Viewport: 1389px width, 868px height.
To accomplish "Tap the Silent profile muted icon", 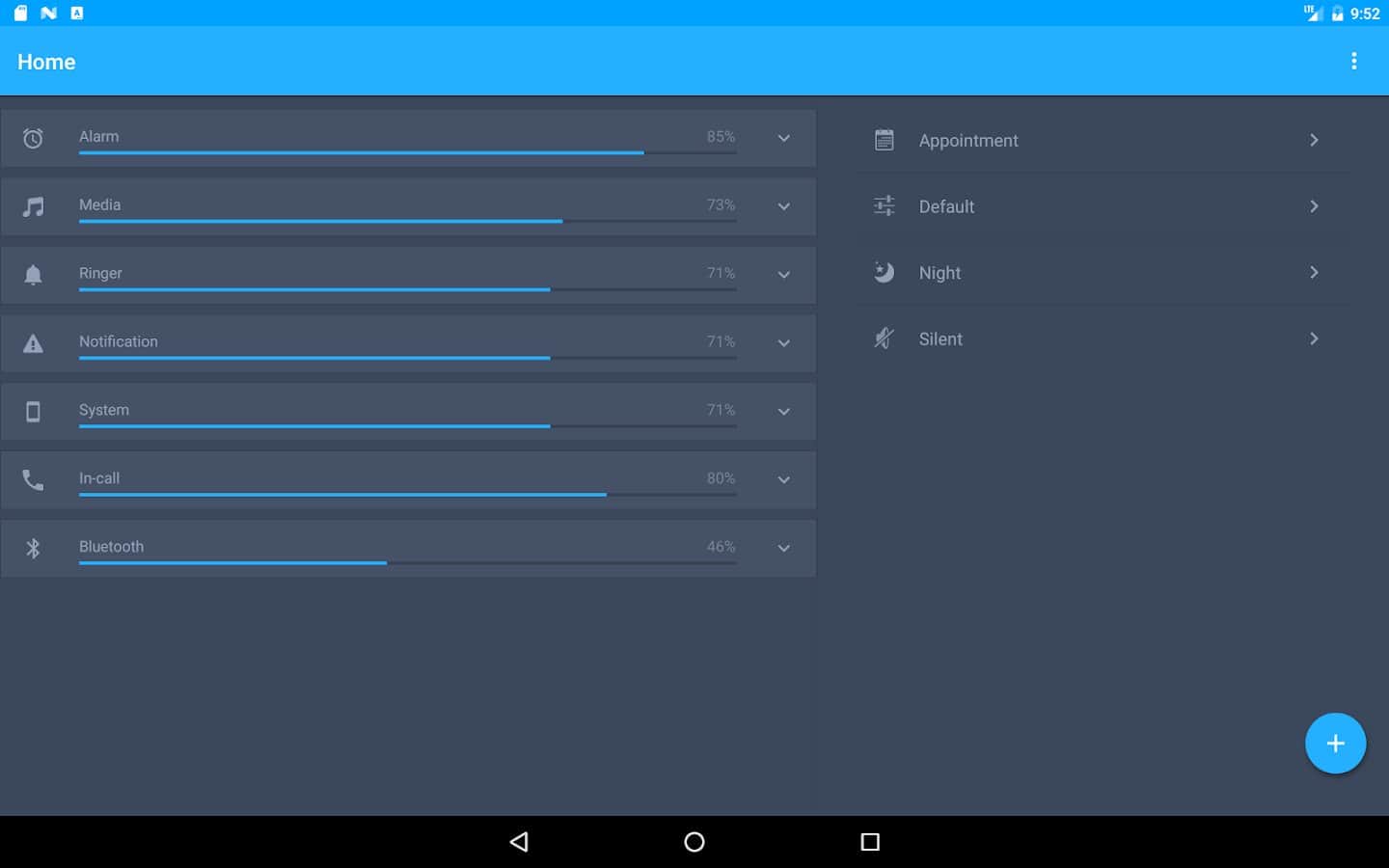I will pos(884,339).
